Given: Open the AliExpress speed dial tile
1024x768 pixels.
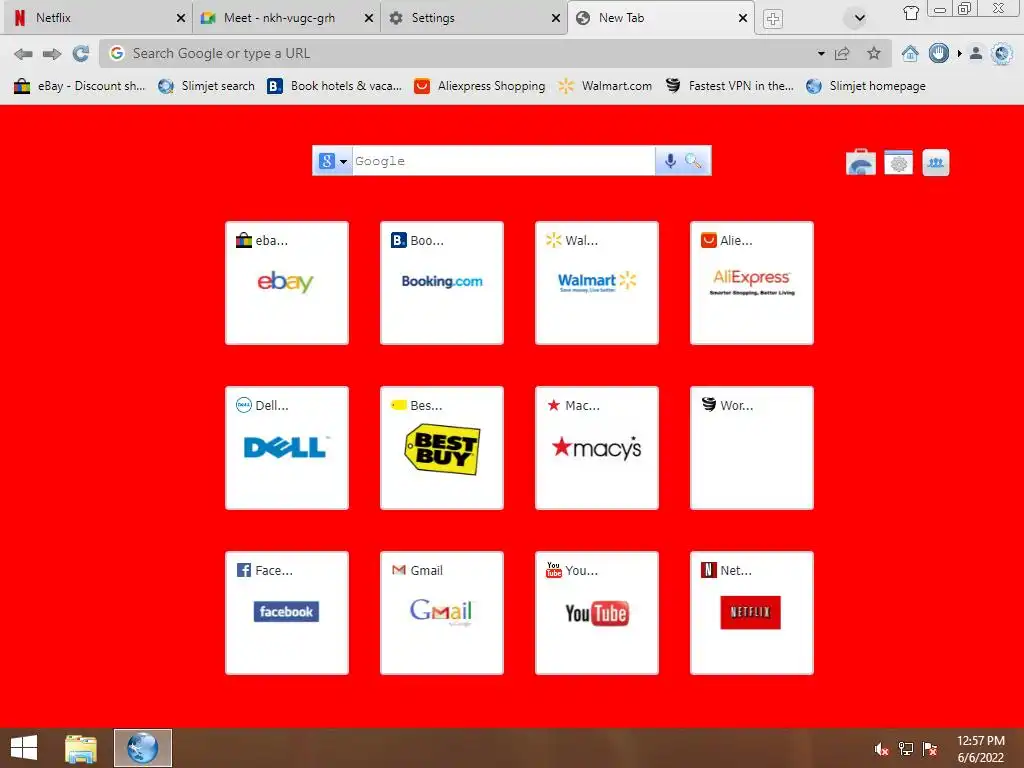Looking at the screenshot, I should tap(752, 283).
